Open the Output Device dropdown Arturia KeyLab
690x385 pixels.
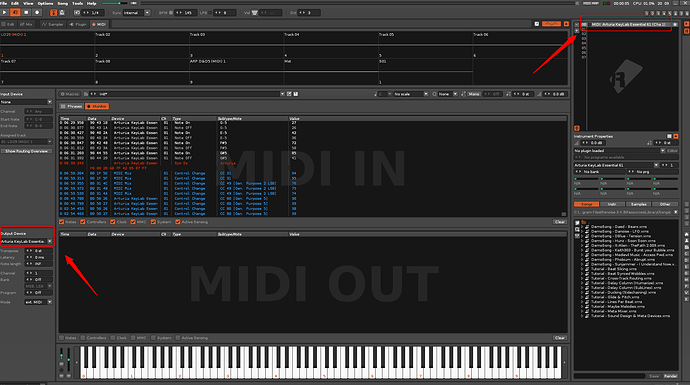(26, 242)
